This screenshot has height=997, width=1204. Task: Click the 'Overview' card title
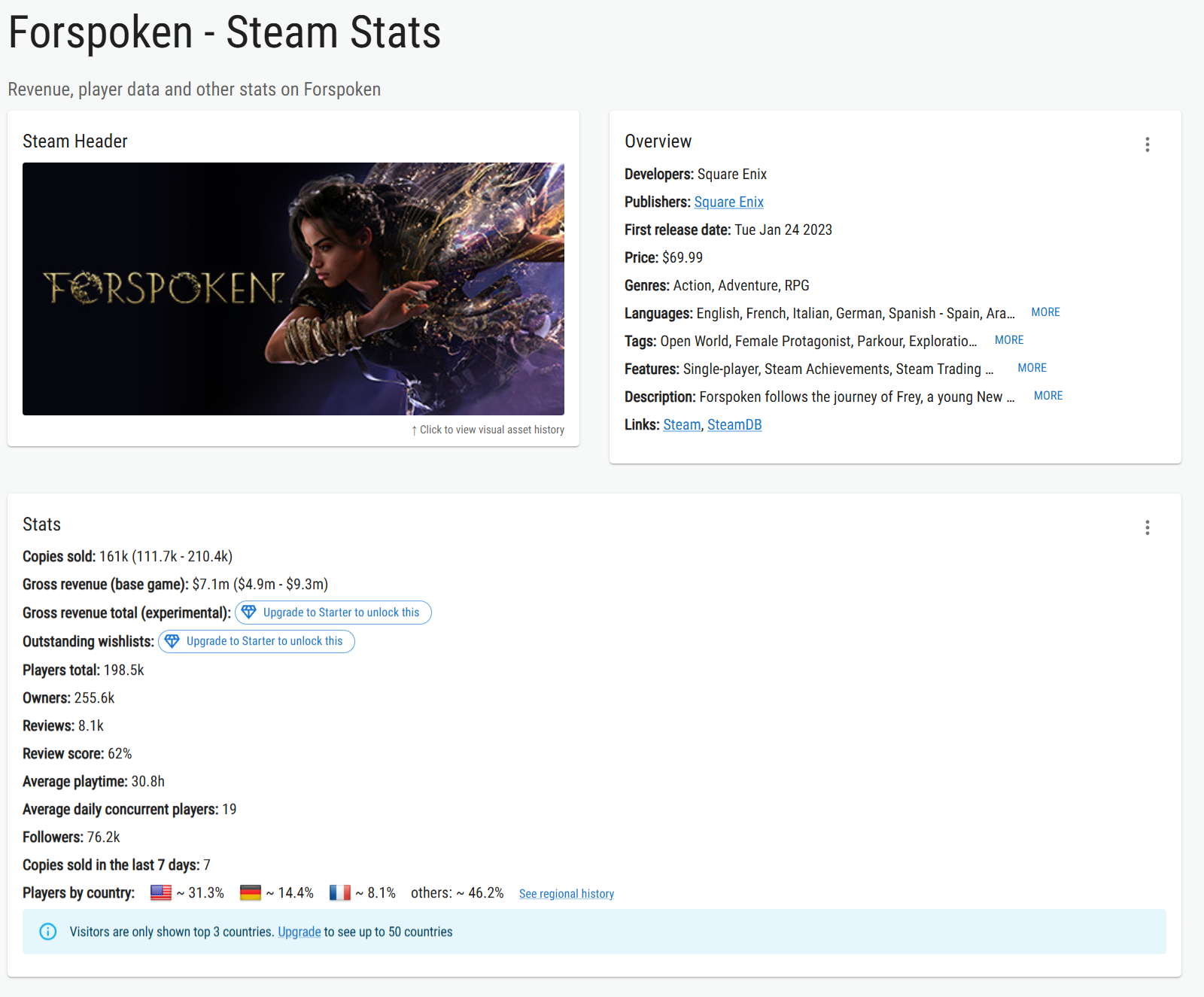[658, 141]
